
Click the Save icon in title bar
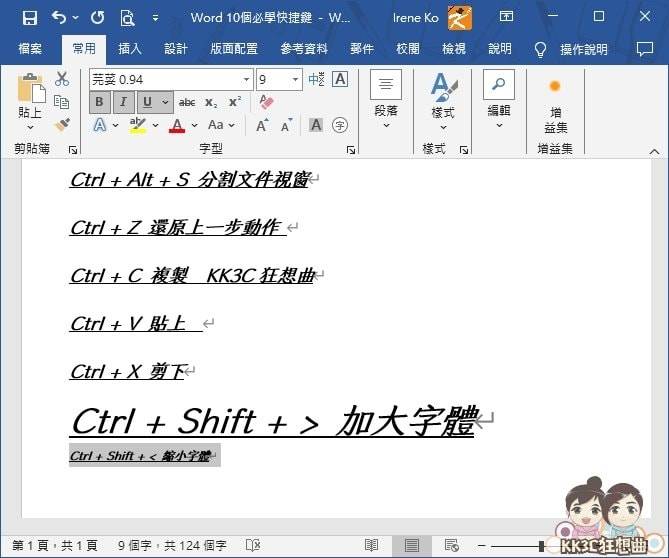pyautogui.click(x=30, y=18)
